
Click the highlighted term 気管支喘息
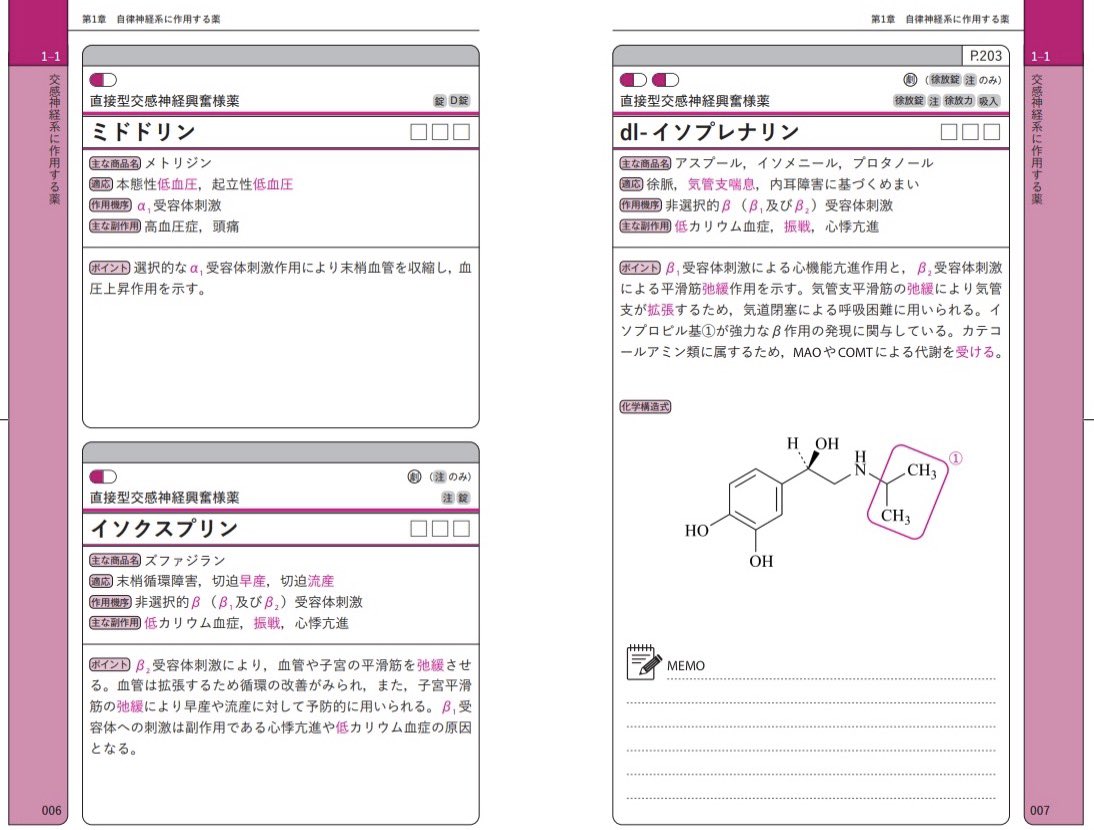point(721,184)
